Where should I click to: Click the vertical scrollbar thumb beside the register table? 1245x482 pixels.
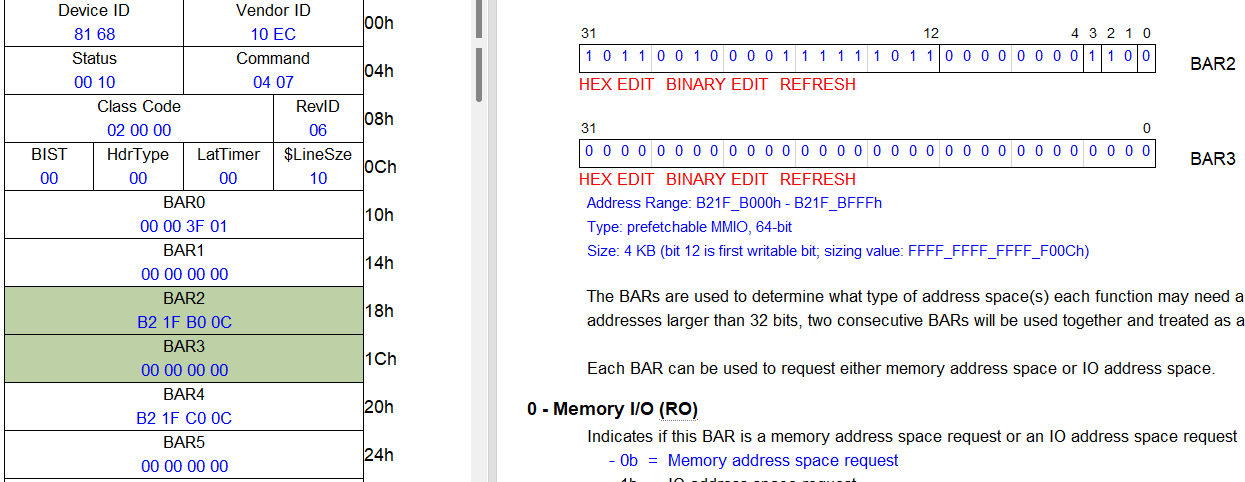(479, 75)
